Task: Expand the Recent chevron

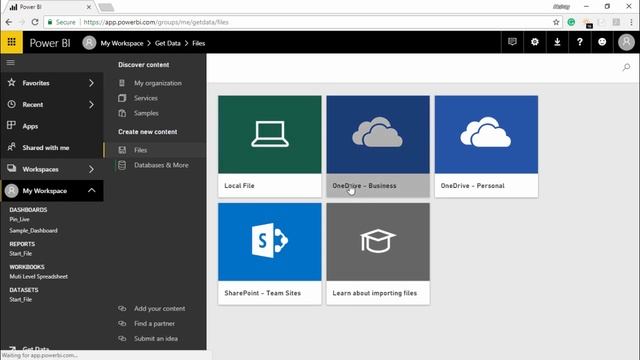Action: pyautogui.click(x=91, y=104)
